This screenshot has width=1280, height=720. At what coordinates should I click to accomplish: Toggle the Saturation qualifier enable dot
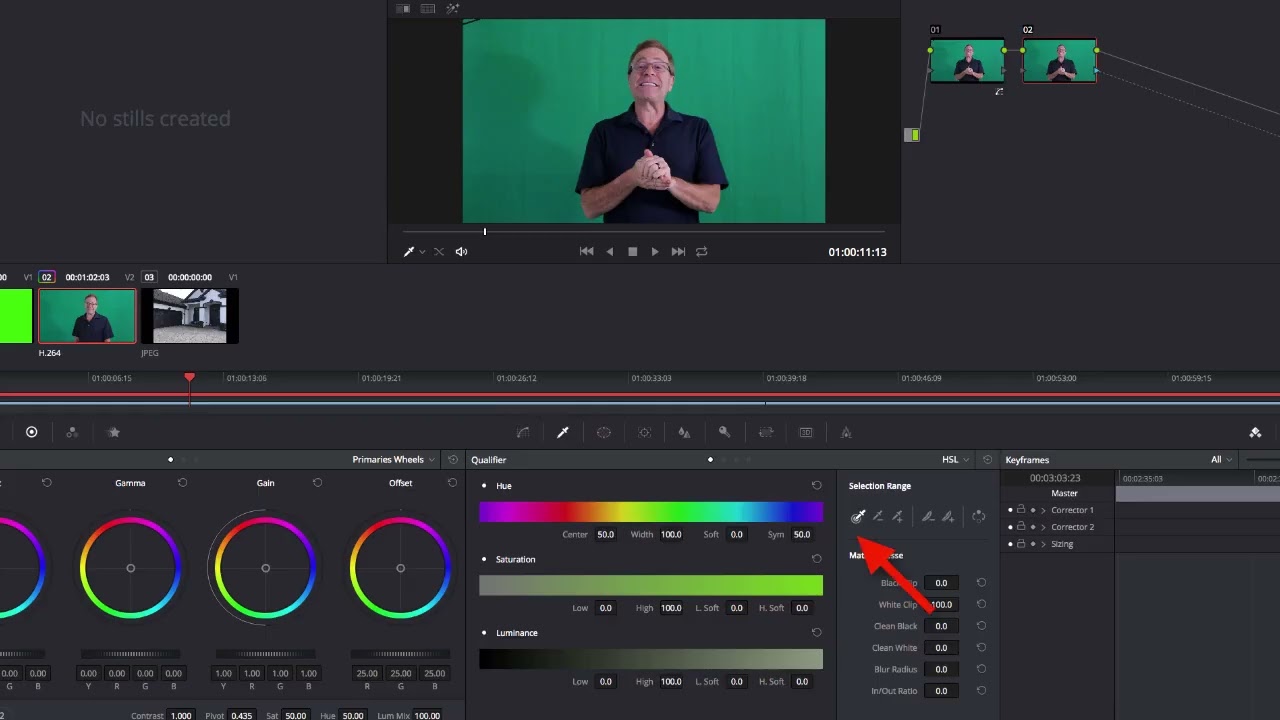click(484, 559)
